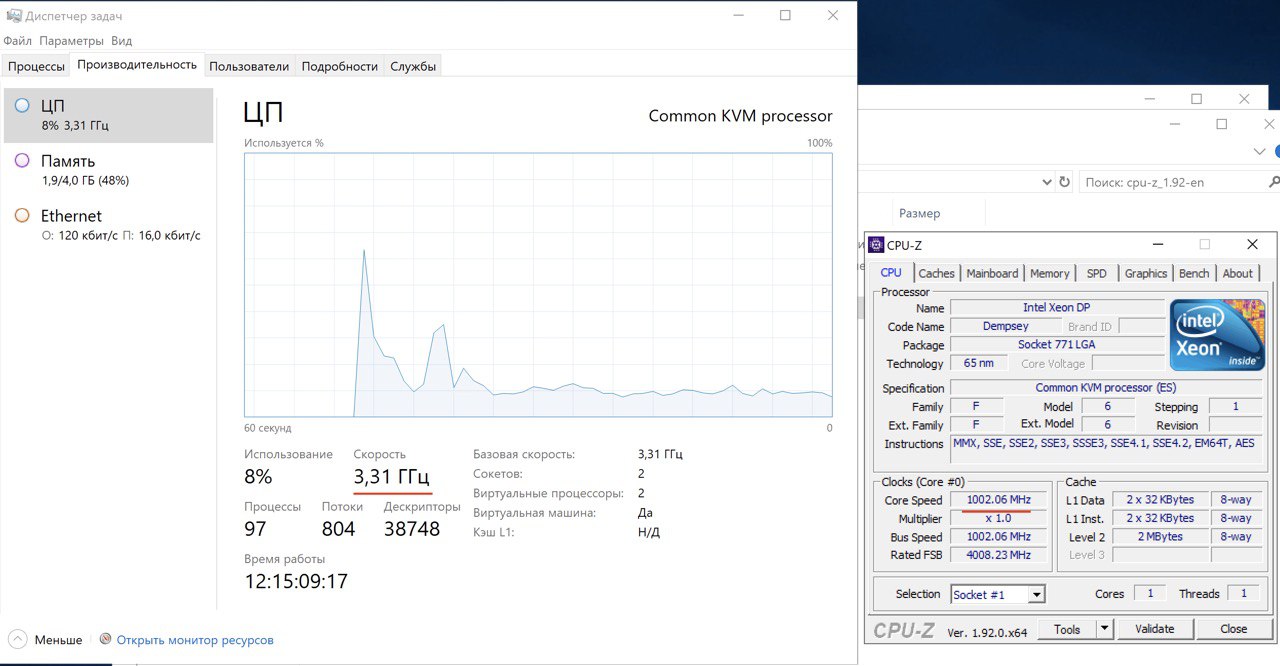Expand the Explorer ribbon chevron
1280x666 pixels.
(1259, 151)
